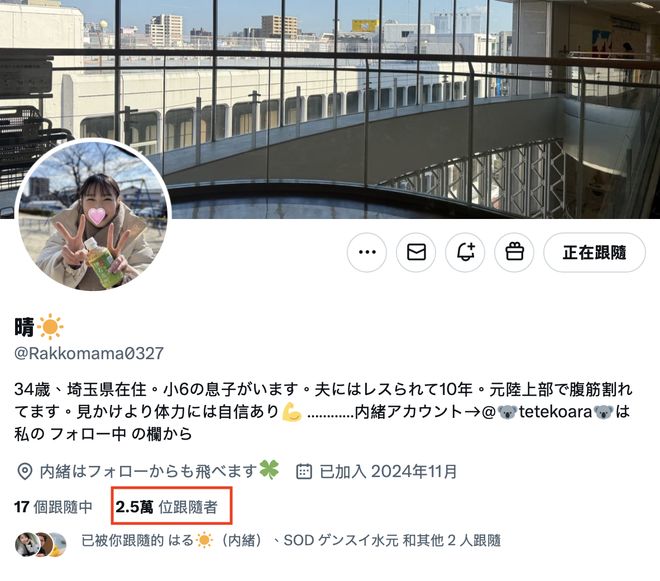The image size is (660, 581).
Task: Click 和其他 2 人跟隨 text
Action: pyautogui.click(x=452, y=540)
